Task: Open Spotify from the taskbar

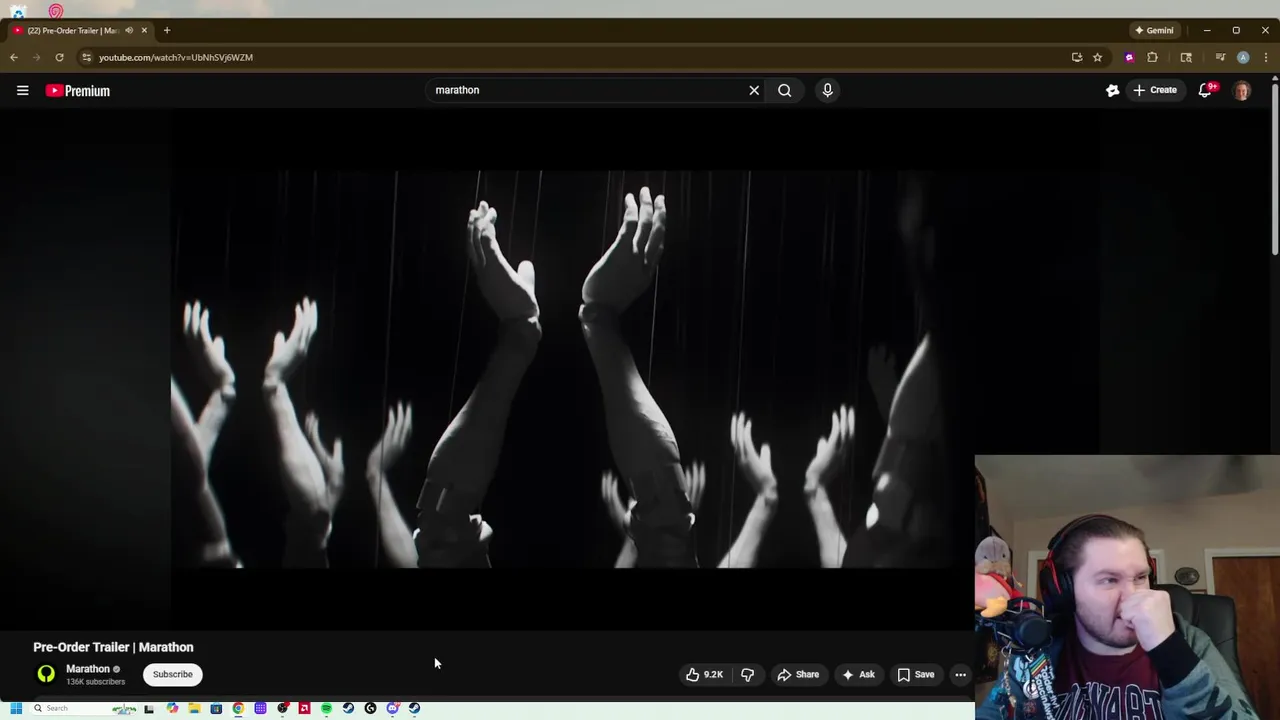Action: [x=326, y=708]
